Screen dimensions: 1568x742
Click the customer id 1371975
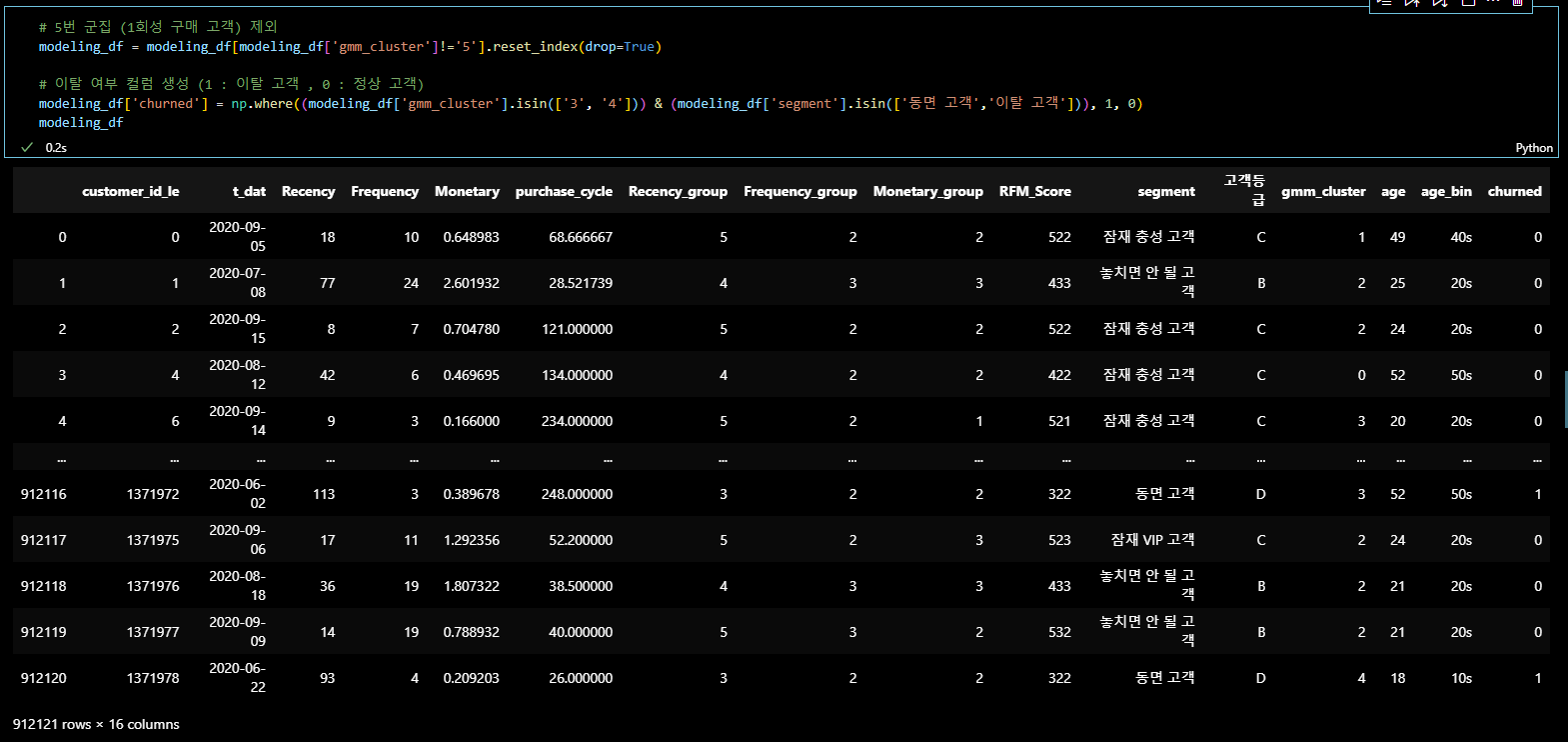coord(153,540)
